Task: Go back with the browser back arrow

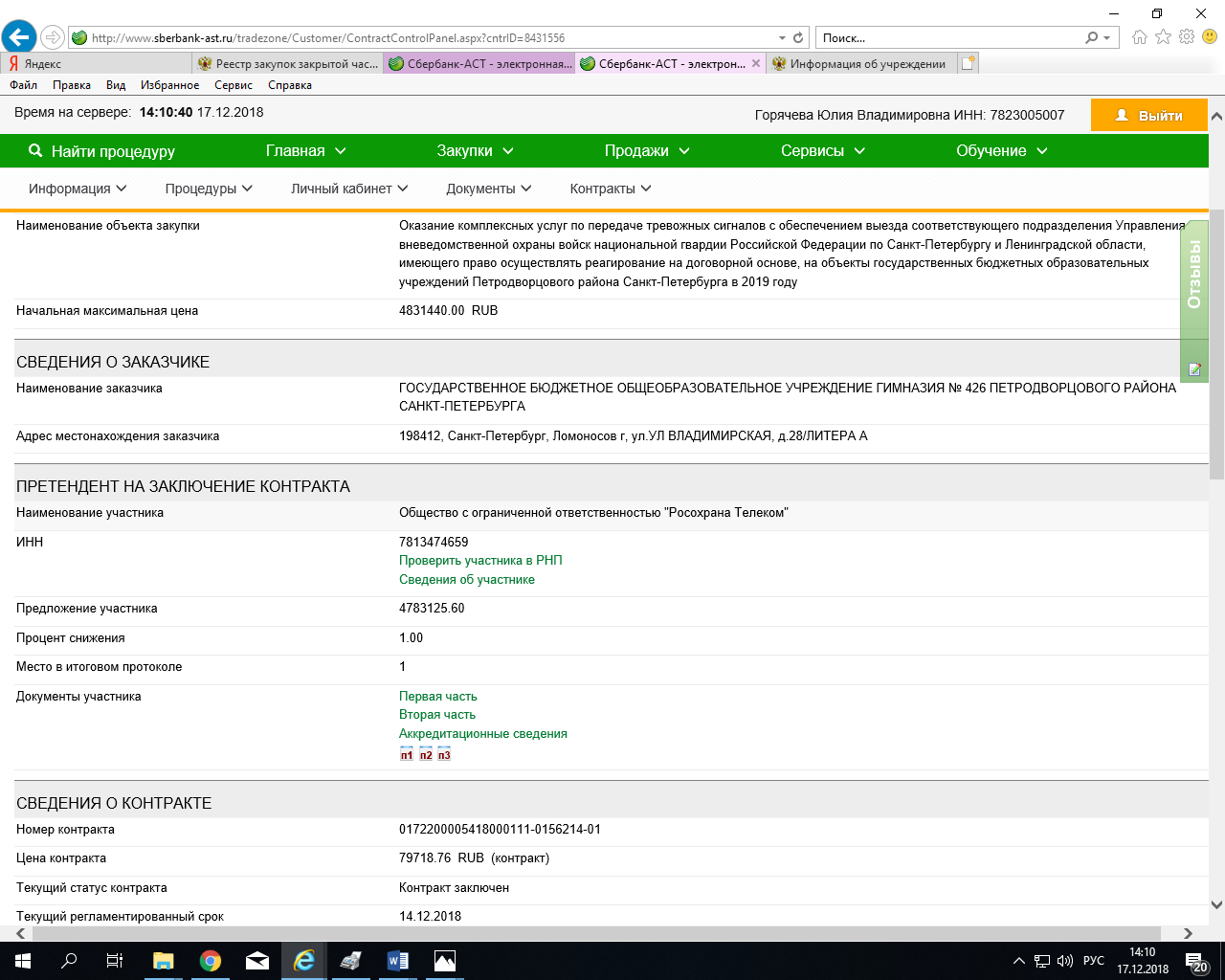Action: [x=18, y=38]
